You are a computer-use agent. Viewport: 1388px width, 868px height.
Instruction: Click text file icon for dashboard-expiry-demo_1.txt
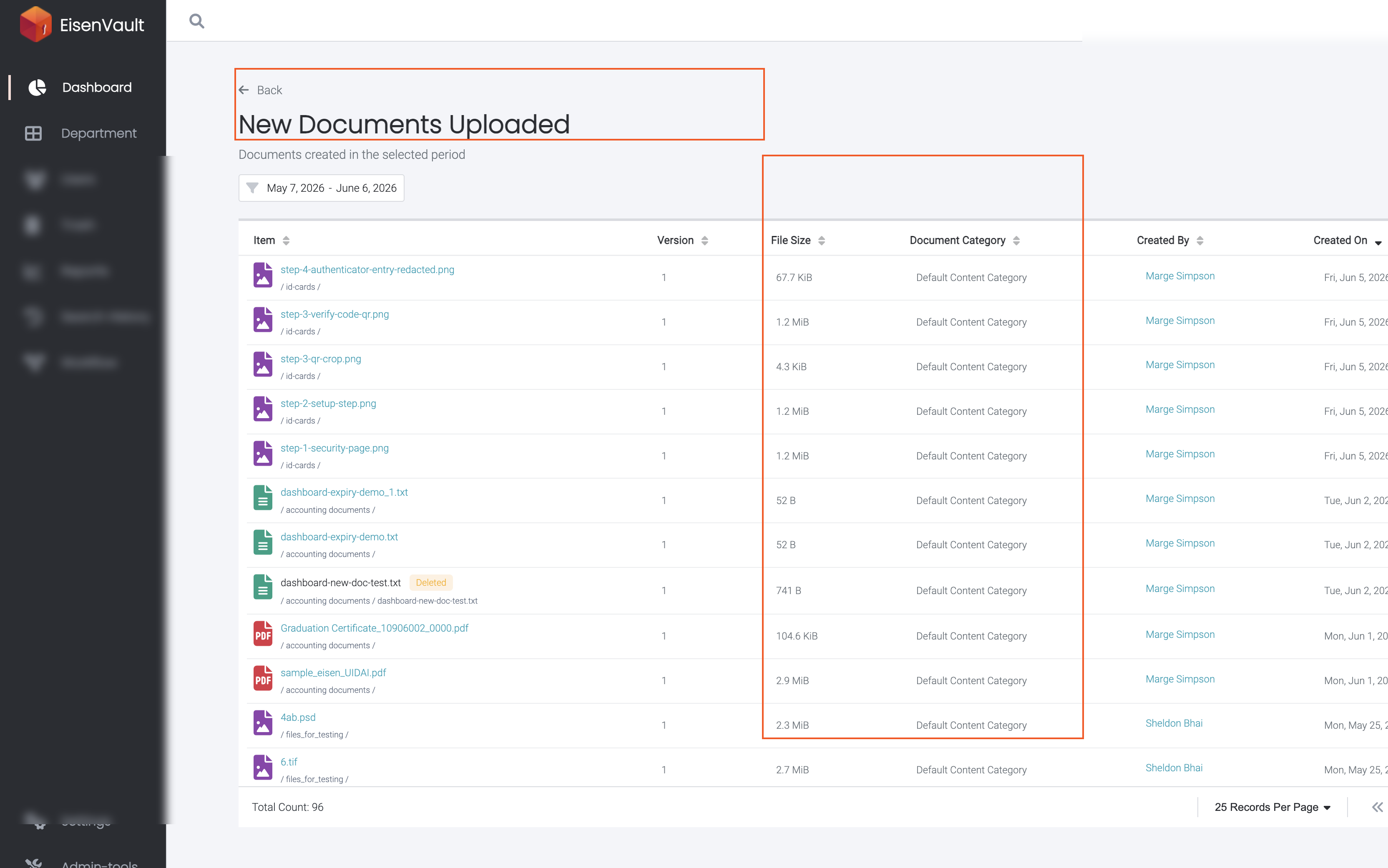coord(263,498)
